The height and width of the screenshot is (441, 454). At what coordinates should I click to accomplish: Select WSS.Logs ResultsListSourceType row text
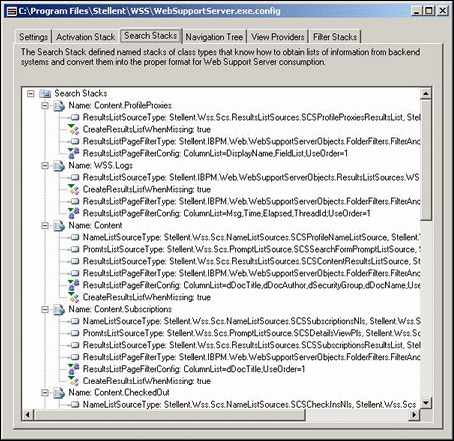pyautogui.click(x=251, y=177)
